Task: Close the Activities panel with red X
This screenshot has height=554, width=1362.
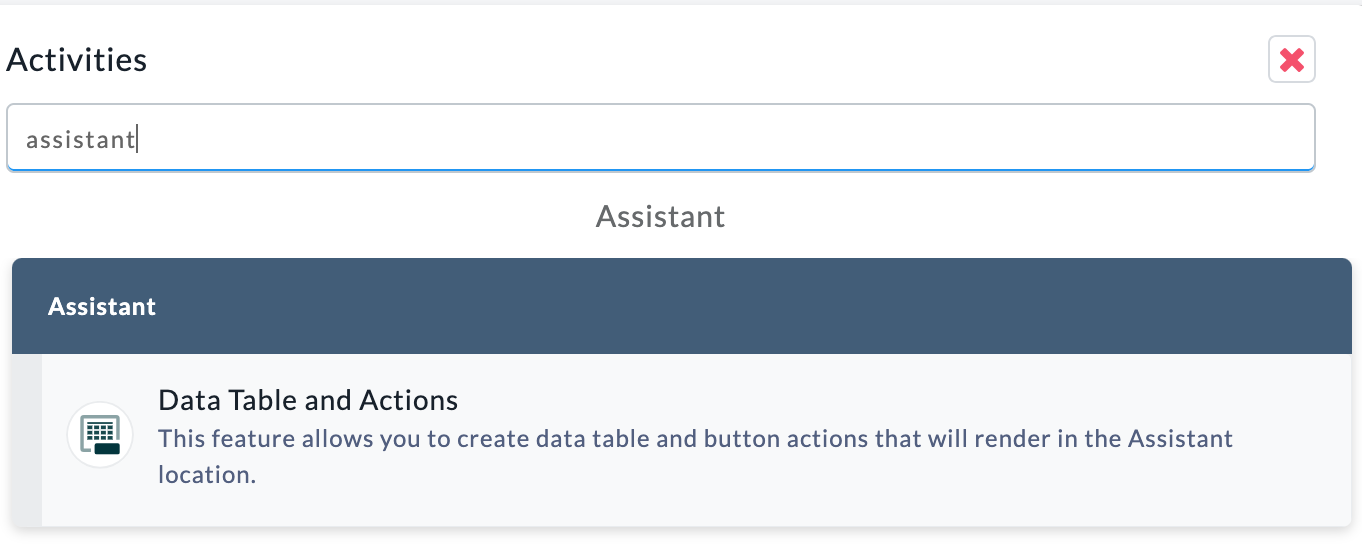Action: pos(1291,60)
